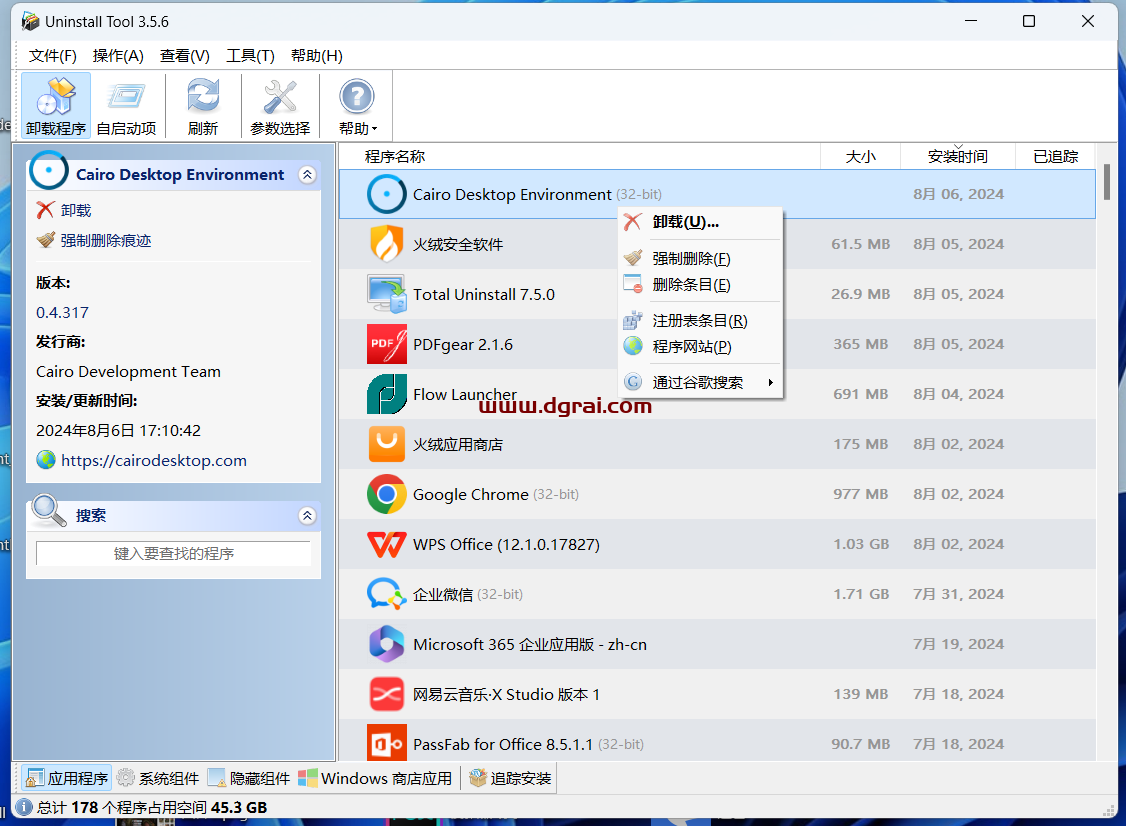Select the Flow Launcher icon
1126x826 pixels.
click(386, 394)
